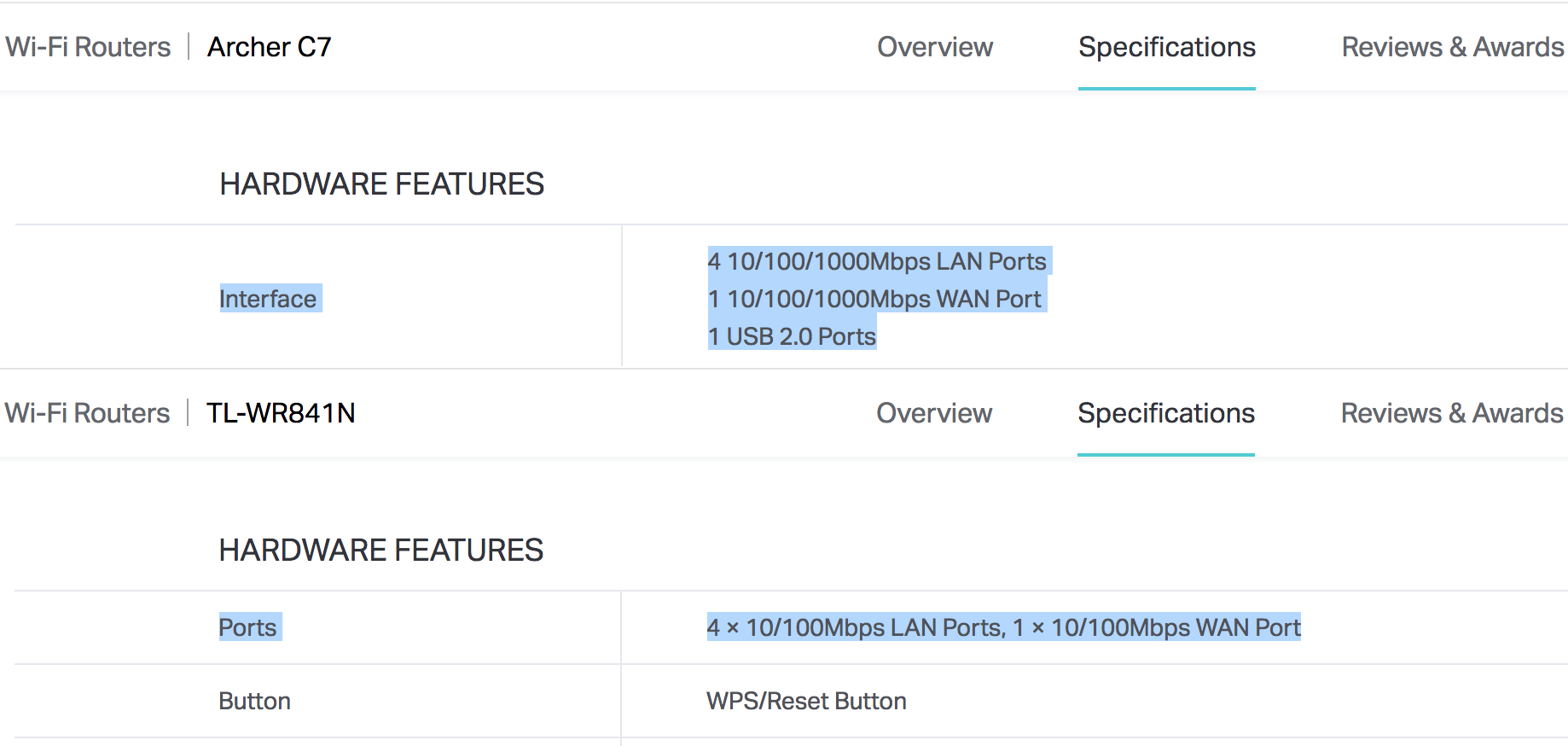
Task: Click Wi-Fi Routers link beside Archer C7
Action: tap(88, 47)
